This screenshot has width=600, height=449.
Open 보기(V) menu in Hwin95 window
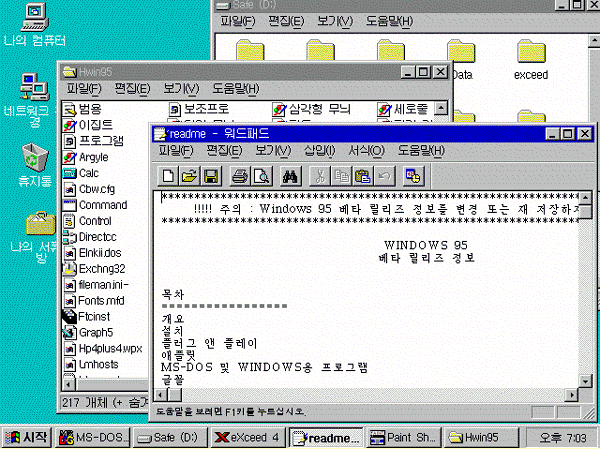(181, 89)
